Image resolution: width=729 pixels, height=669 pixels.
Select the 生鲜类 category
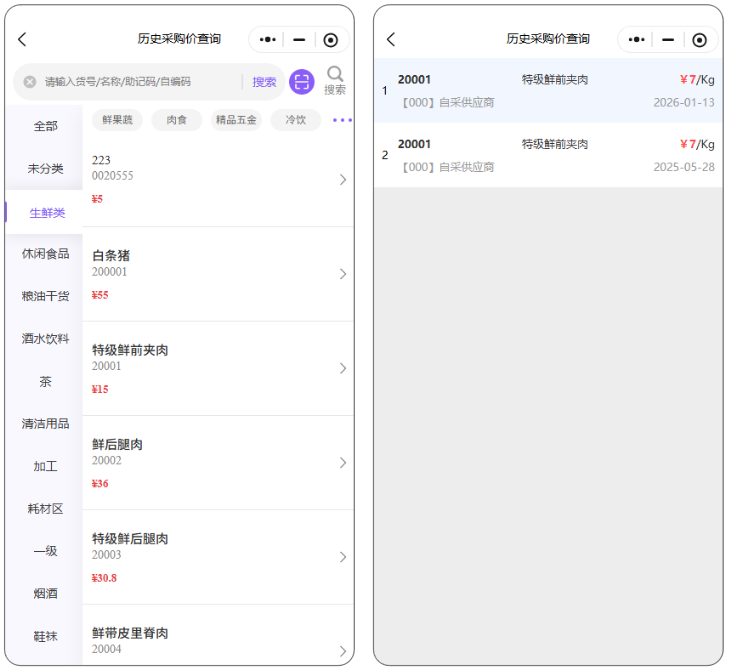click(x=47, y=213)
